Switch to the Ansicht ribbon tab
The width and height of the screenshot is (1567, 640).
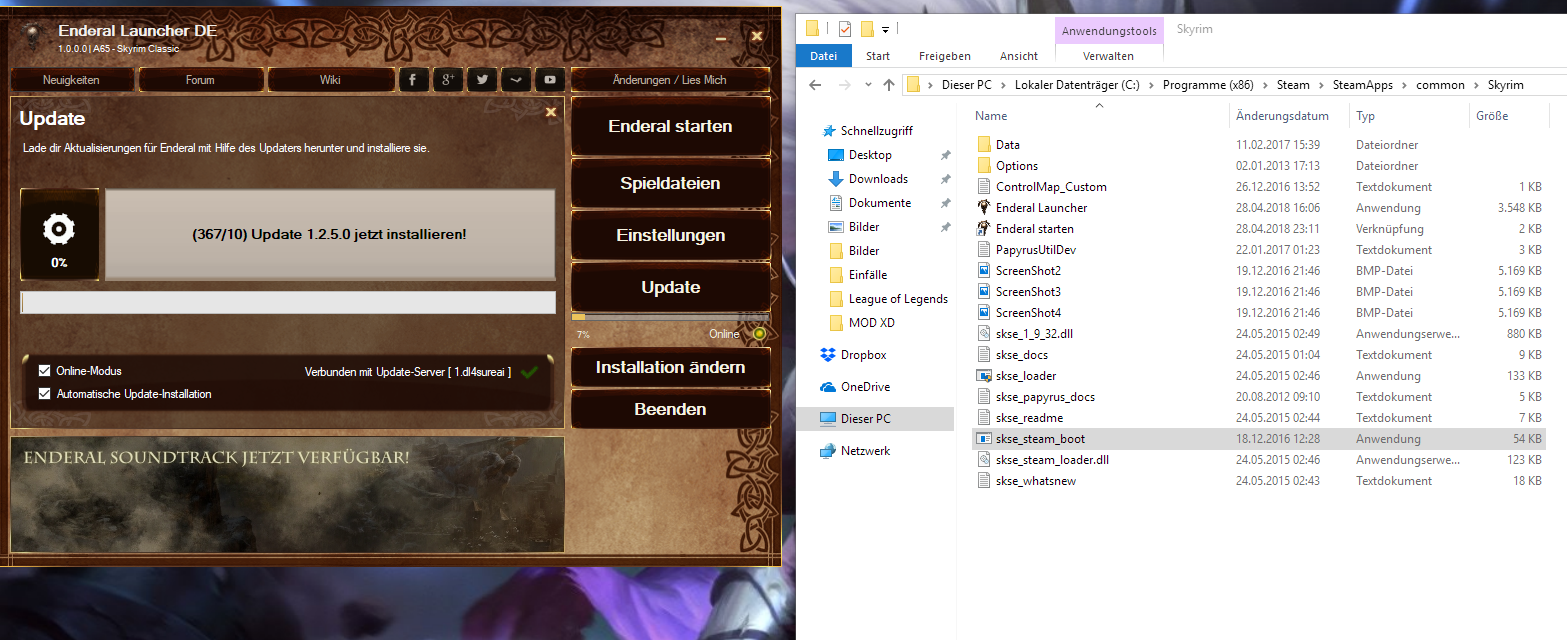tap(1018, 56)
